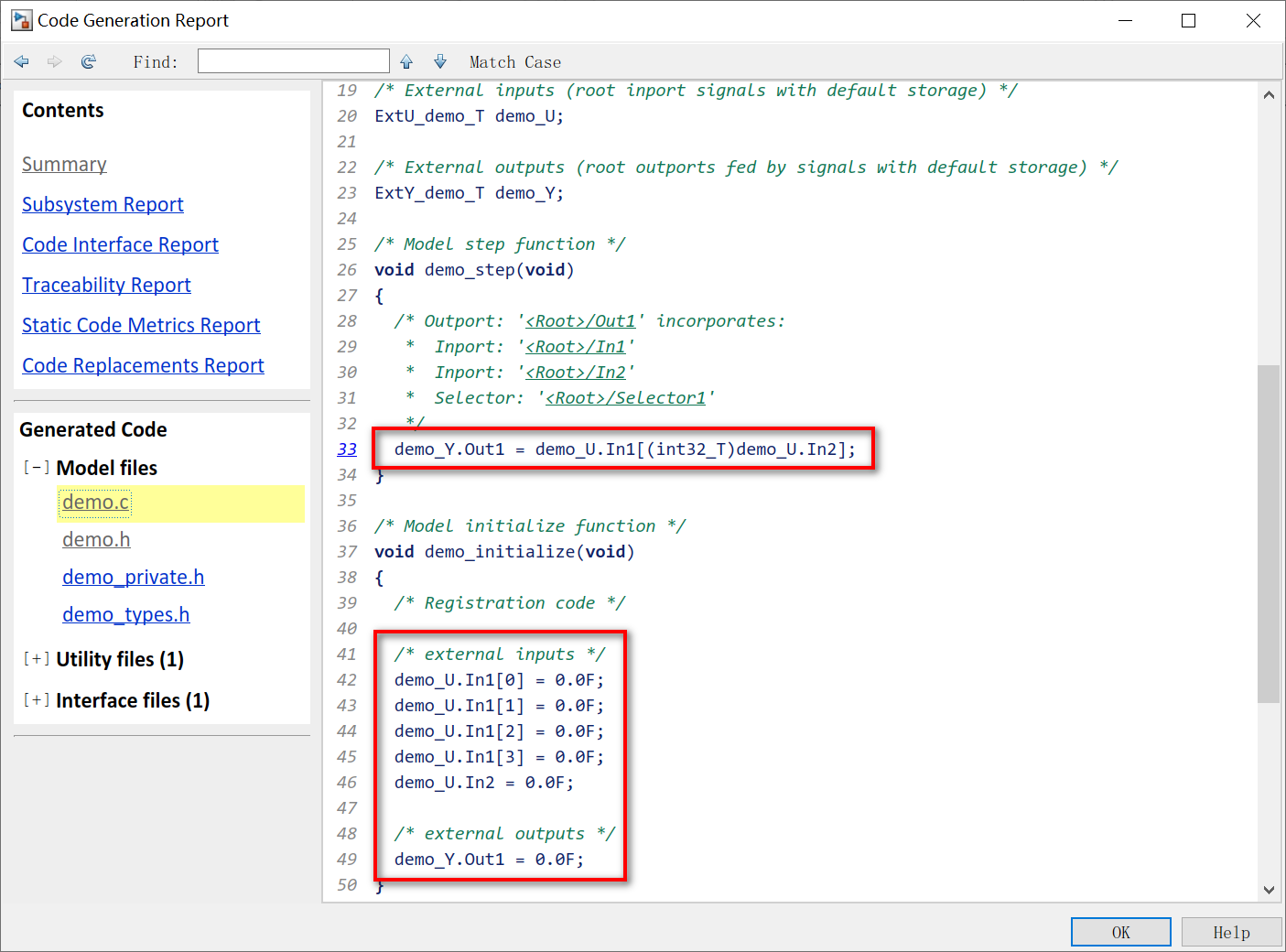Navigate back with the left arrow icon
Image resolution: width=1286 pixels, height=952 pixels.
click(21, 60)
